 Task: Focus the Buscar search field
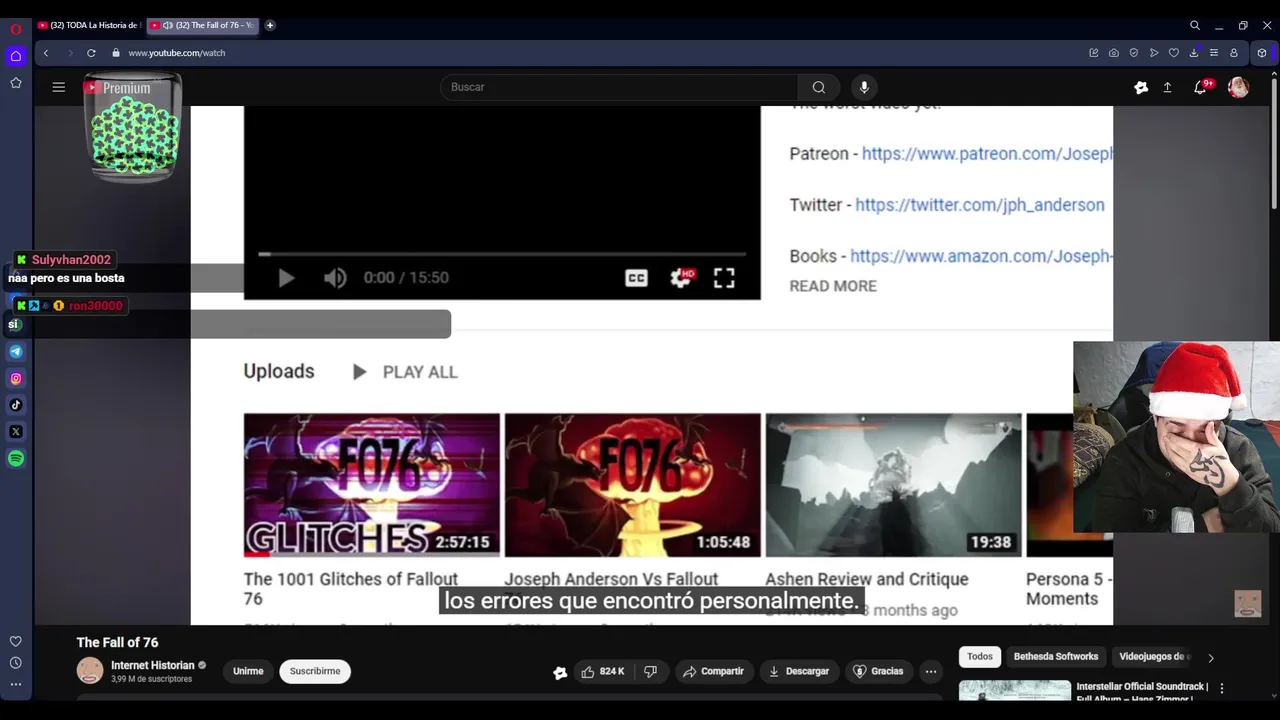620,87
